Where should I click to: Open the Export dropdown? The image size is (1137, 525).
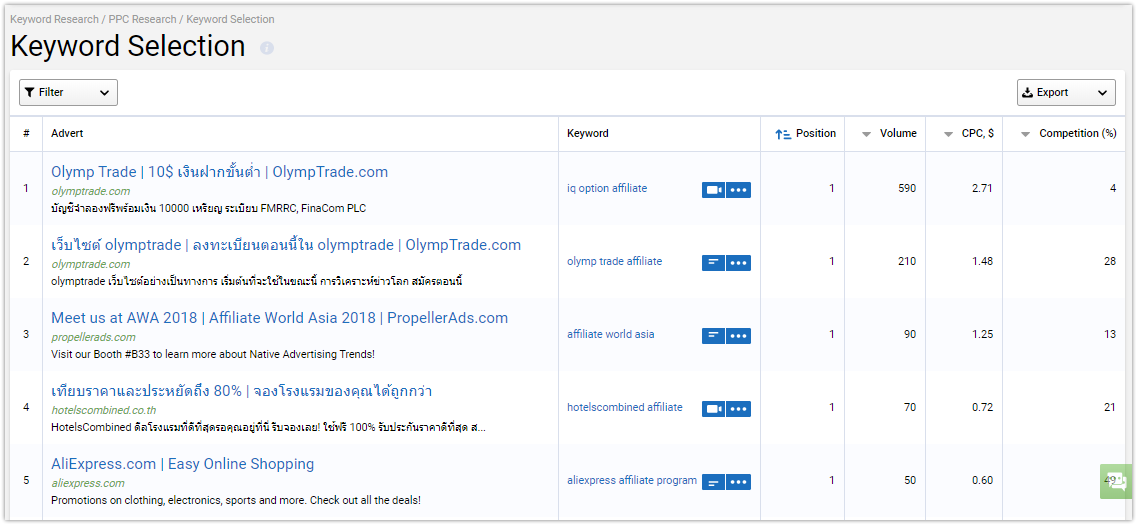pyautogui.click(x=1066, y=92)
